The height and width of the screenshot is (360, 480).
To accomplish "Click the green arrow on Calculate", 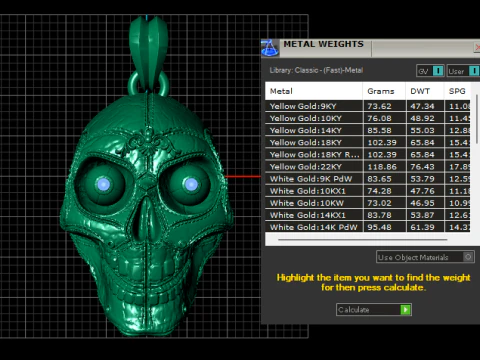I will [405, 310].
